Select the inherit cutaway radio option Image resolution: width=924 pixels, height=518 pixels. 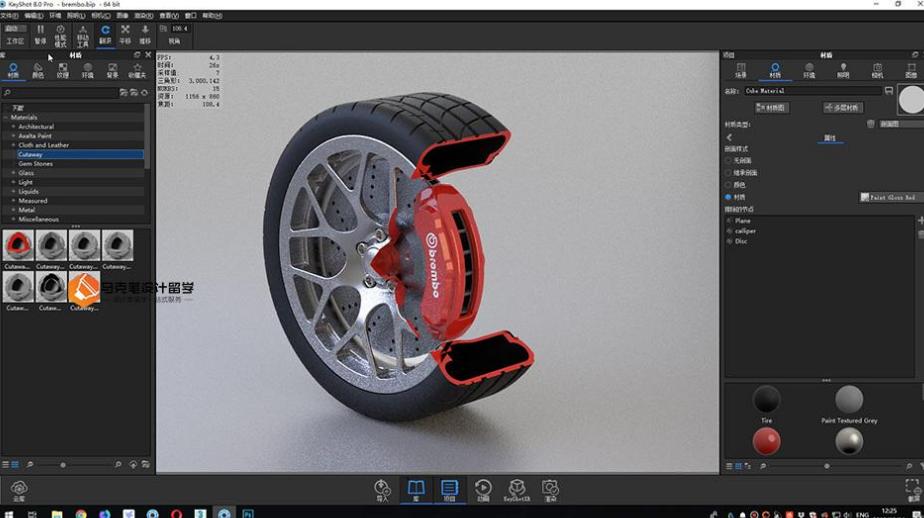tap(728, 173)
